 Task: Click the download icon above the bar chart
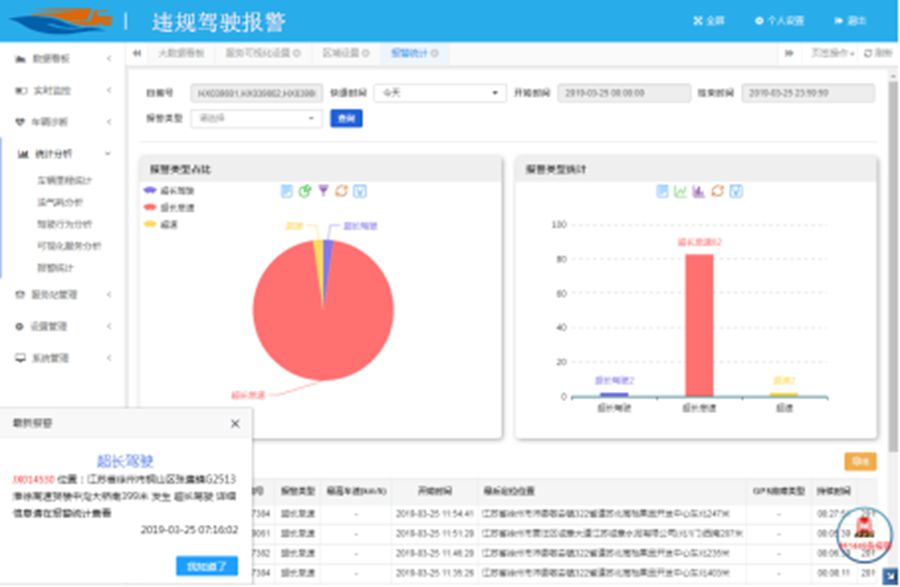click(736, 191)
